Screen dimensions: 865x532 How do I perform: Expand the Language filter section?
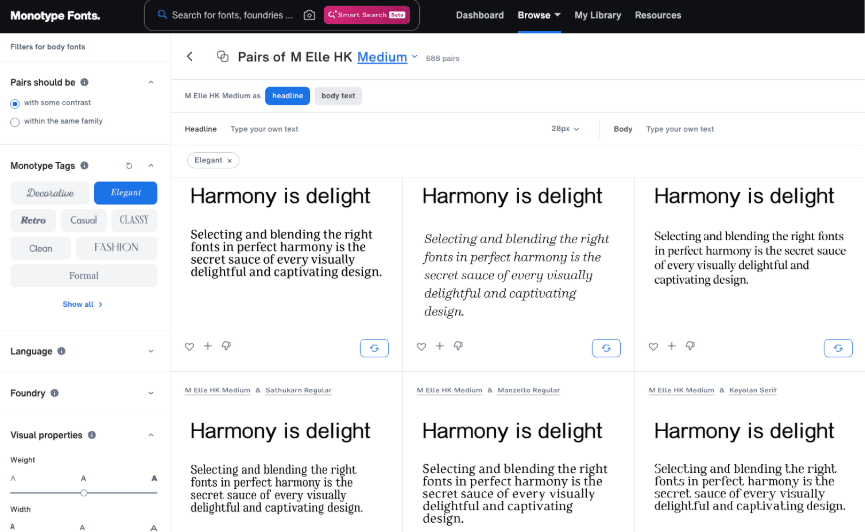[151, 352]
